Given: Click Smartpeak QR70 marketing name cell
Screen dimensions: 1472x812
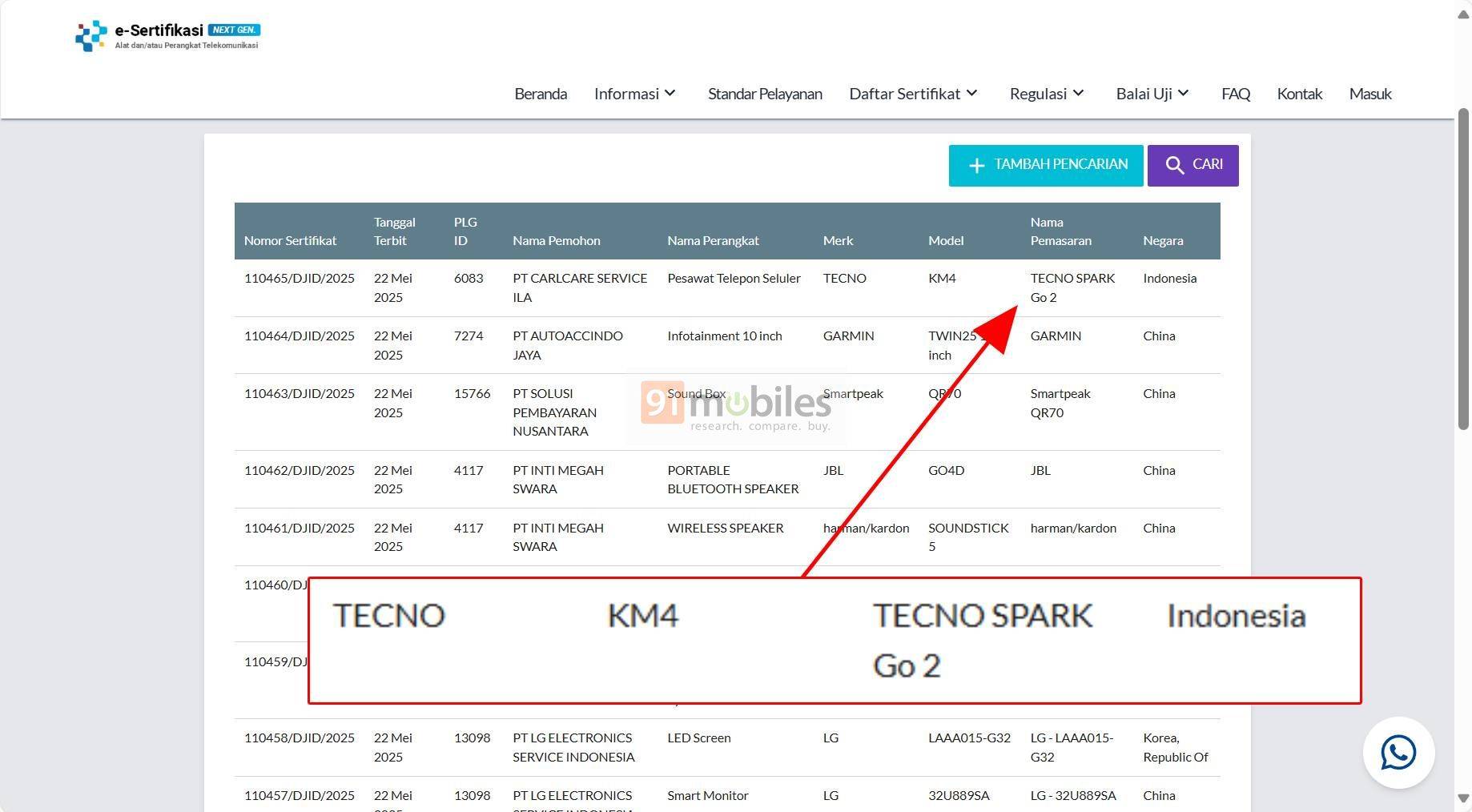Looking at the screenshot, I should pyautogui.click(x=1060, y=403).
